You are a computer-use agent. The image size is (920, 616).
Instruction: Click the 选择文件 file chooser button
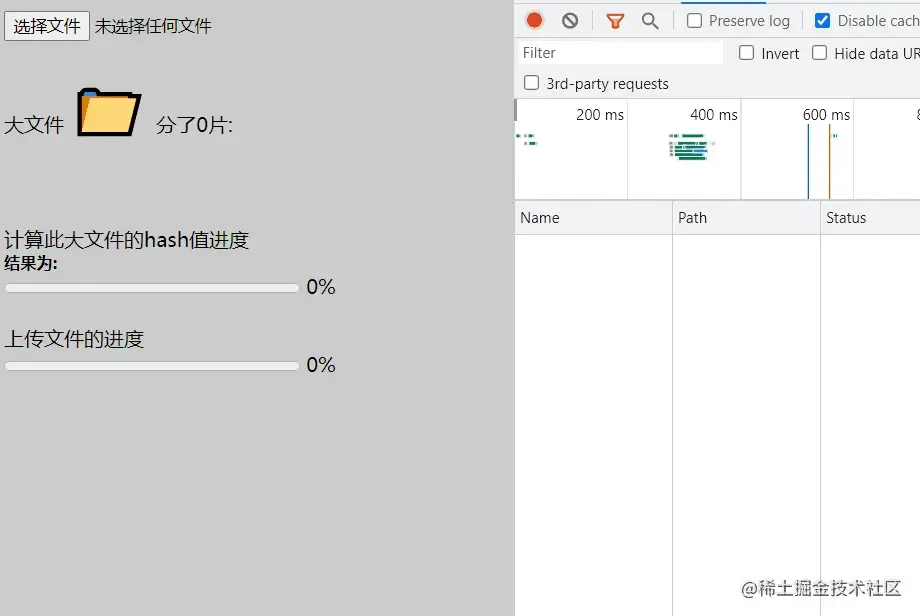[x=47, y=26]
